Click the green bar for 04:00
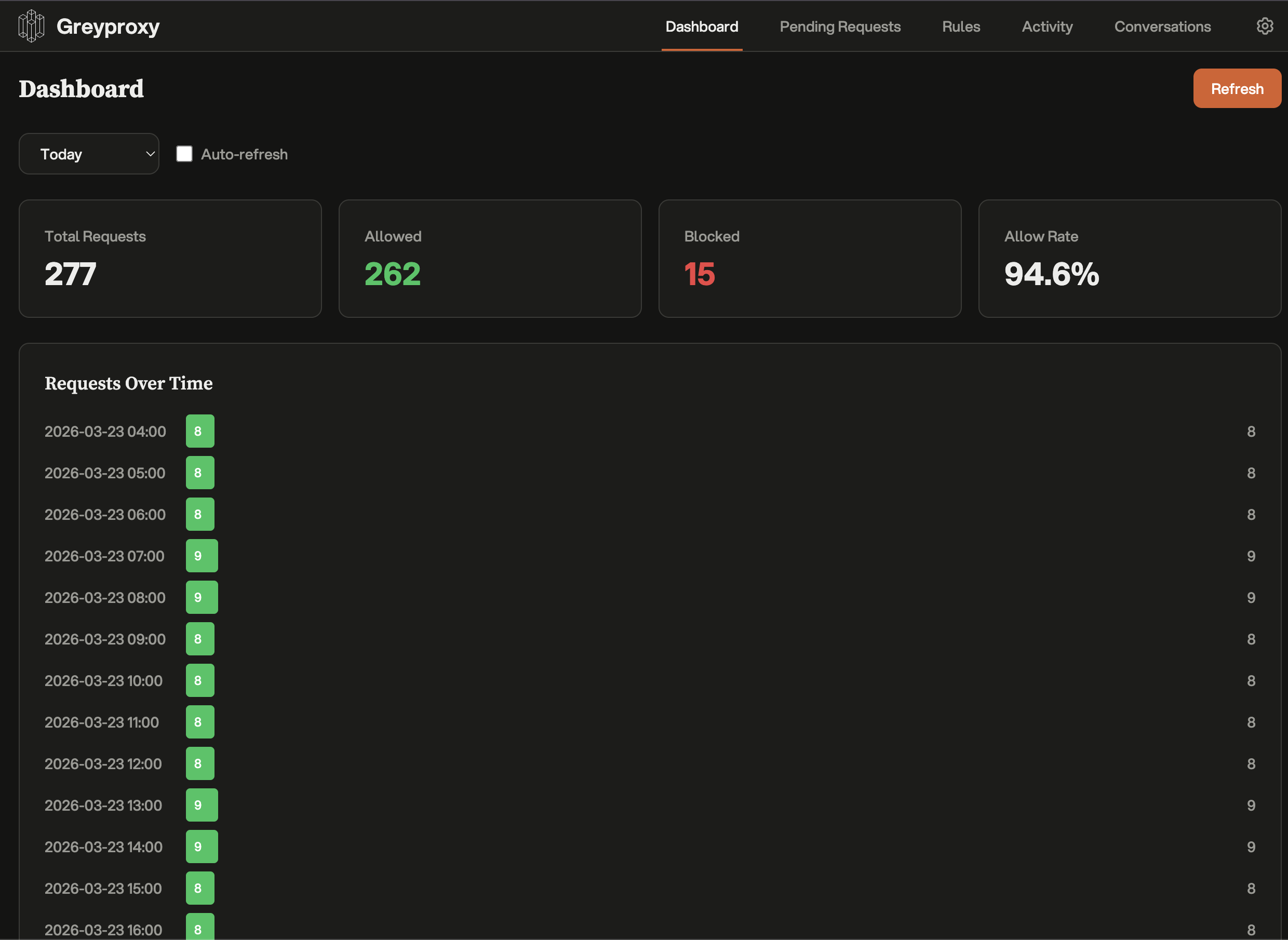The image size is (1288, 940). click(200, 431)
